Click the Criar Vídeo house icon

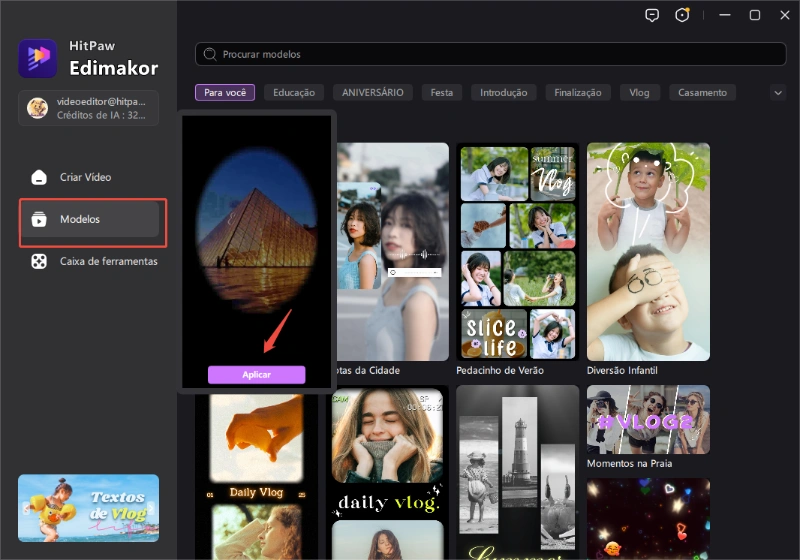tap(39, 177)
